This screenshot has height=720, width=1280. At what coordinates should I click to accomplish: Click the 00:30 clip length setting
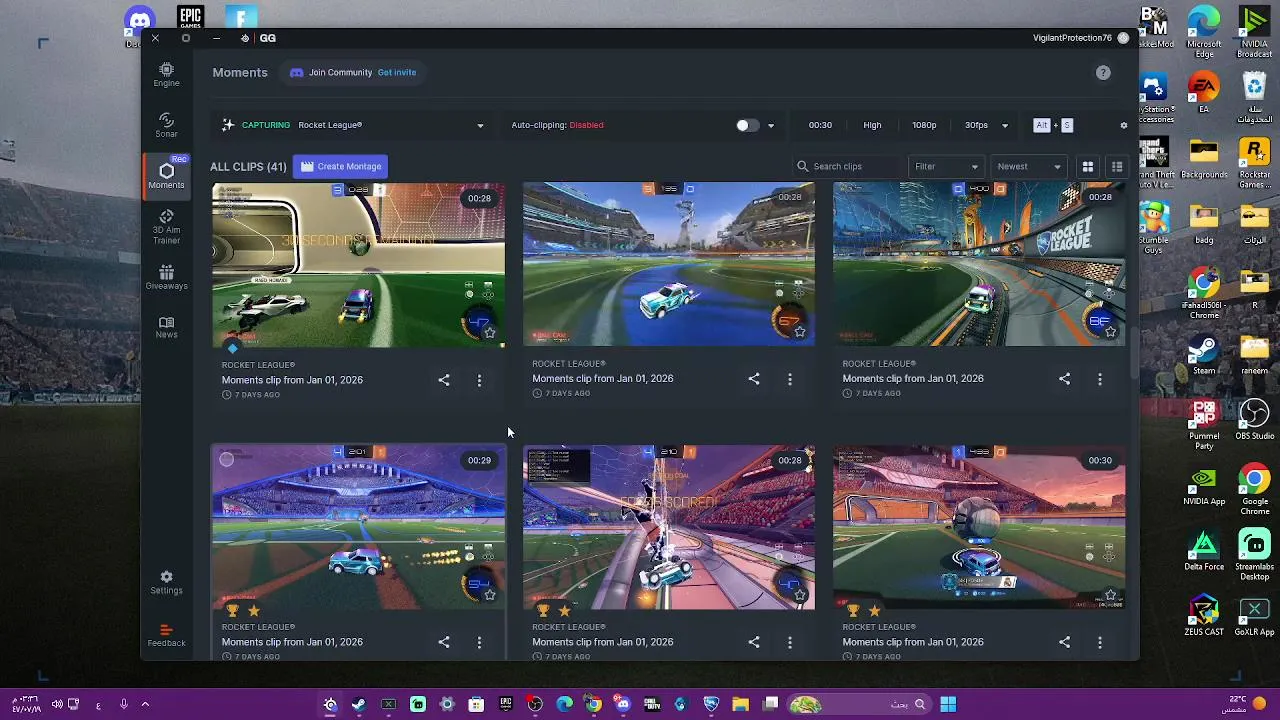point(820,125)
